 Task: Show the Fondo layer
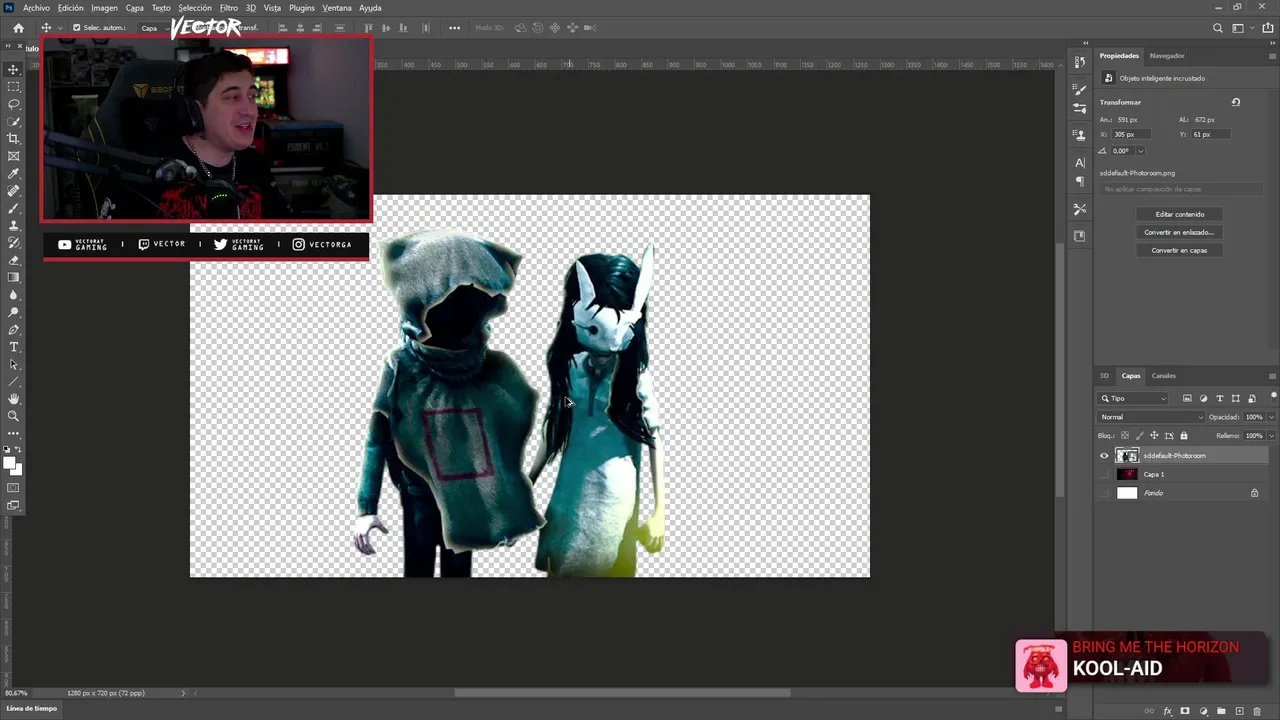[1104, 493]
